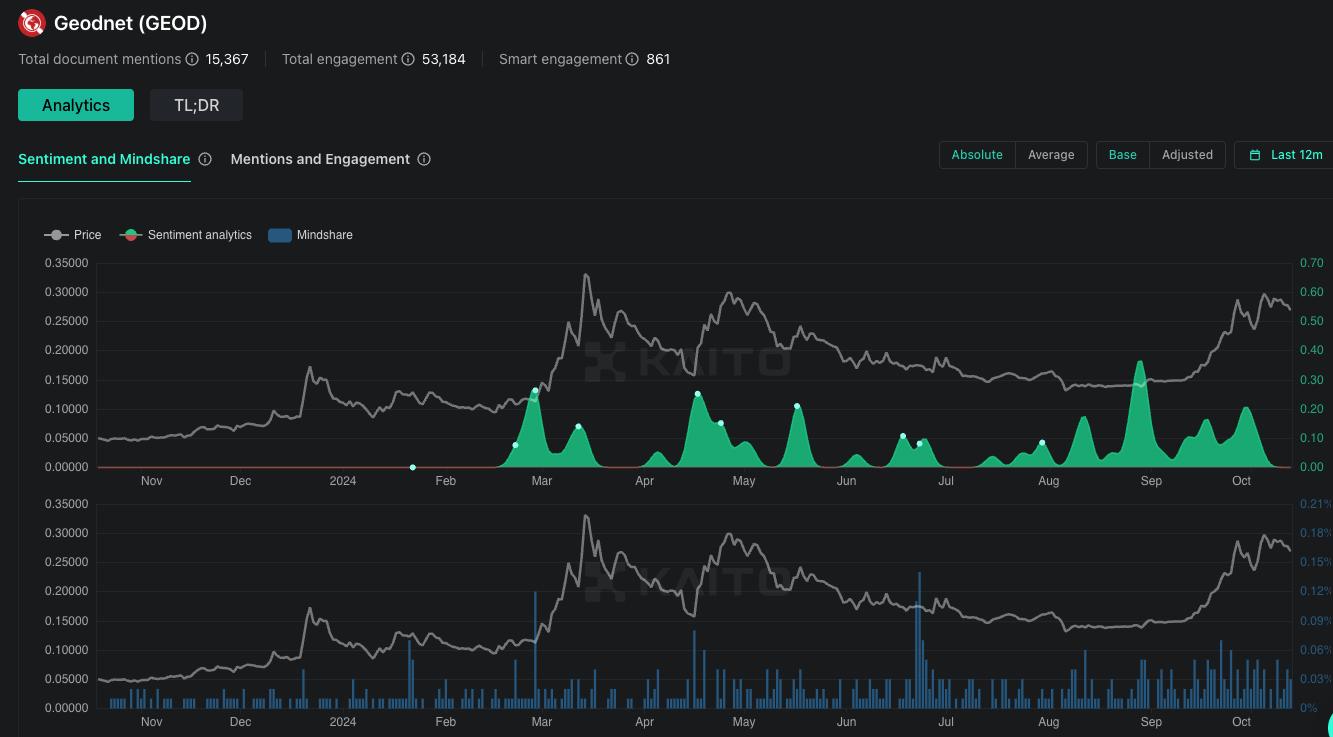The height and width of the screenshot is (737, 1333).
Task: Click the Mindshare blue legend swatch
Action: click(280, 235)
